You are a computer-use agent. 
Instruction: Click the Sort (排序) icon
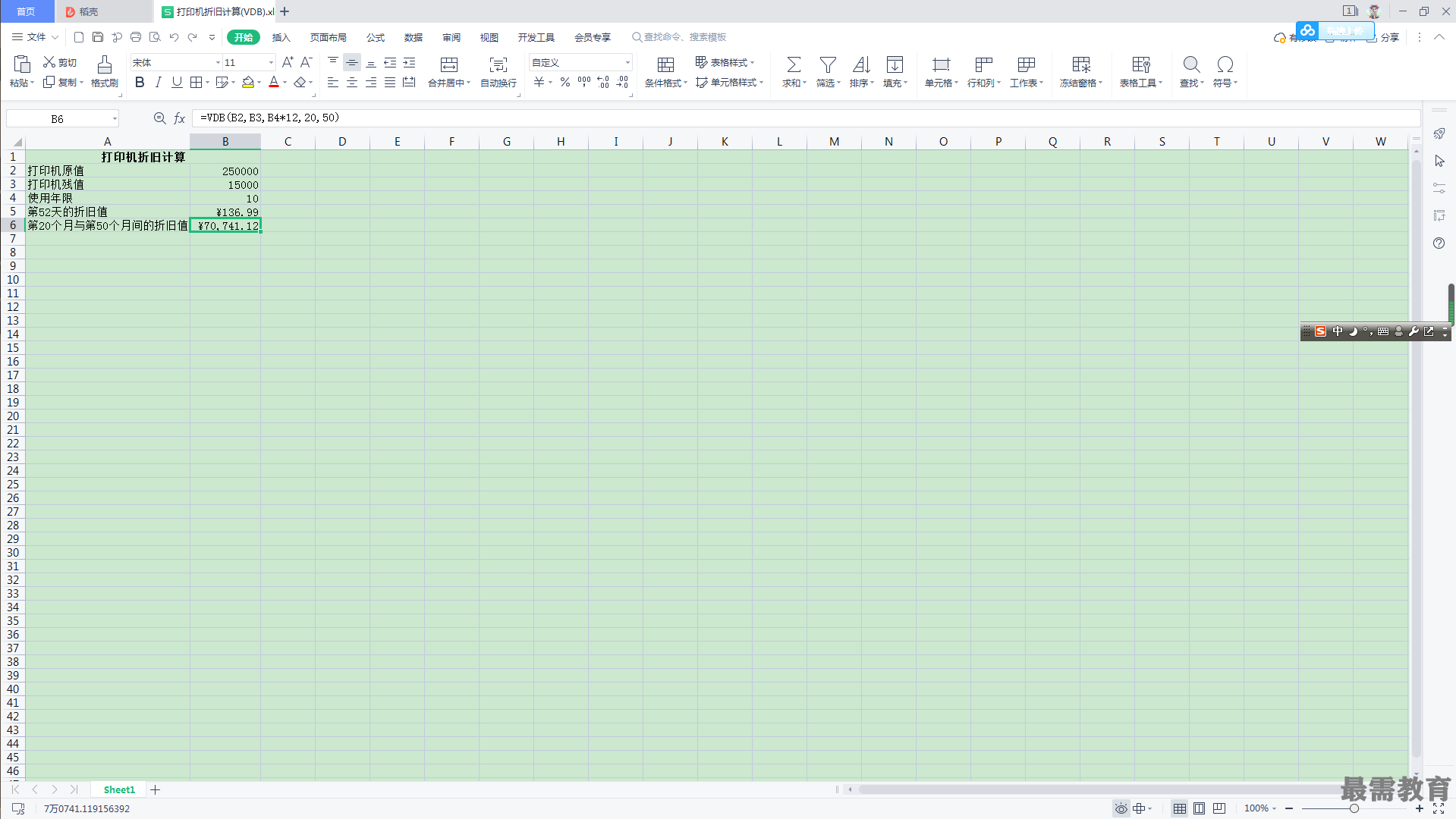point(861,64)
